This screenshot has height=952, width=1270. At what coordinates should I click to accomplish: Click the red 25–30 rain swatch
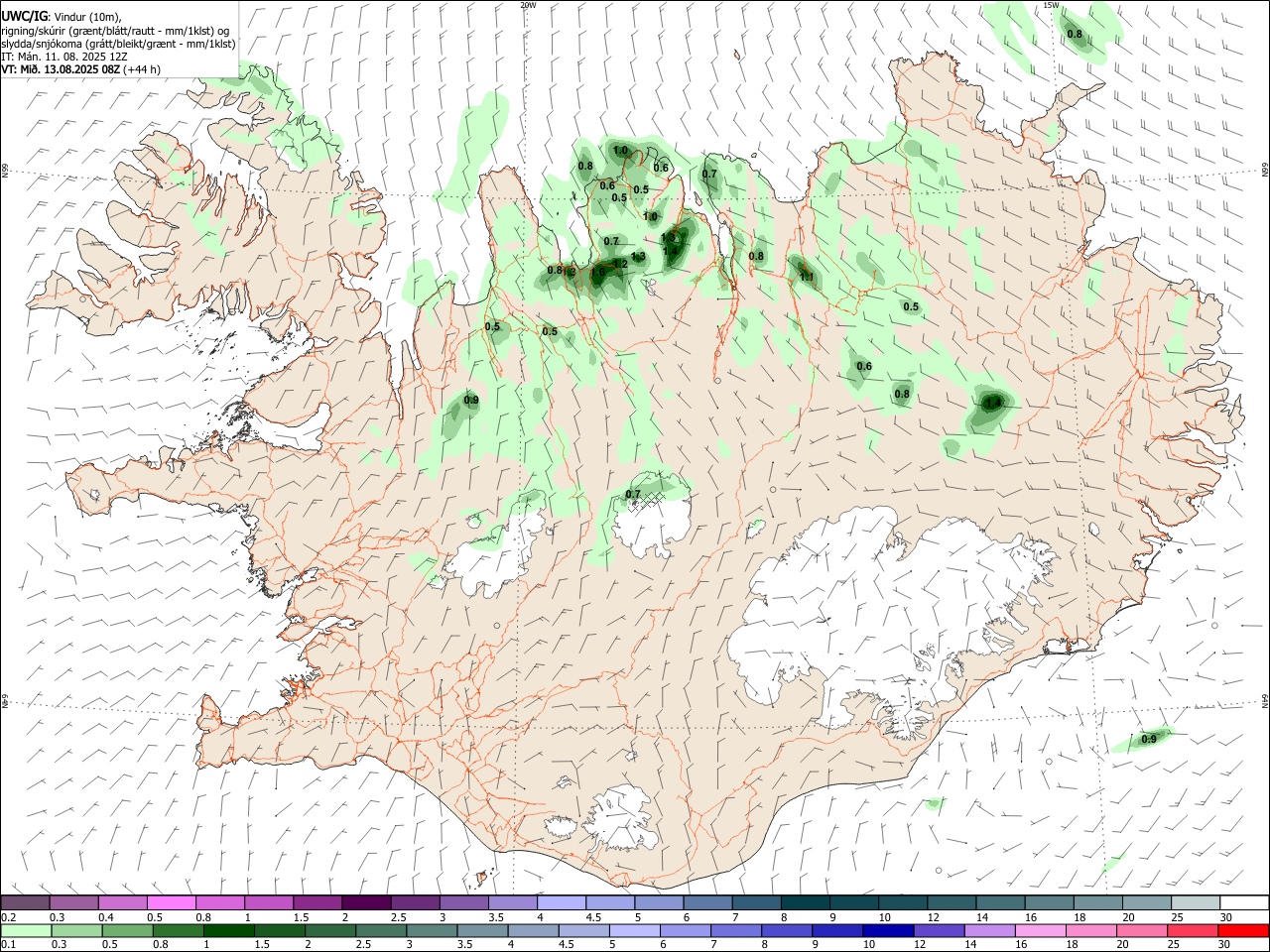point(1193,930)
